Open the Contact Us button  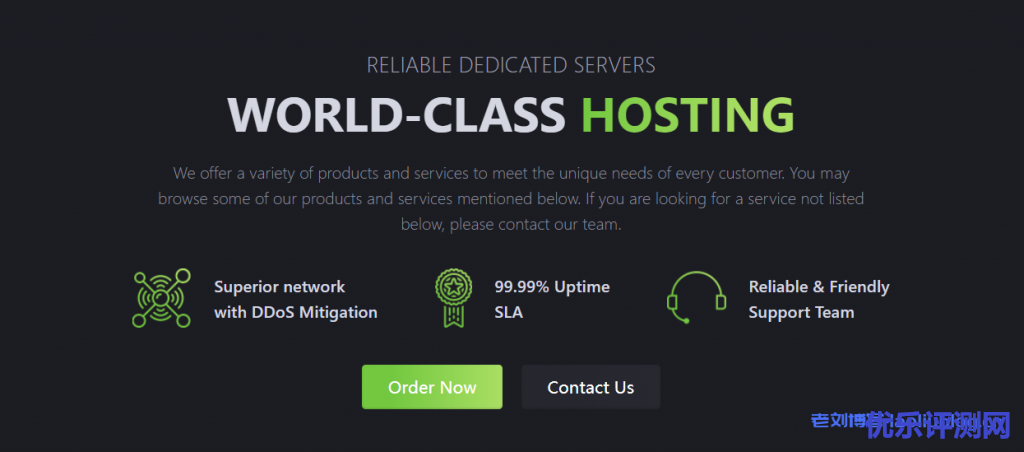pos(590,387)
